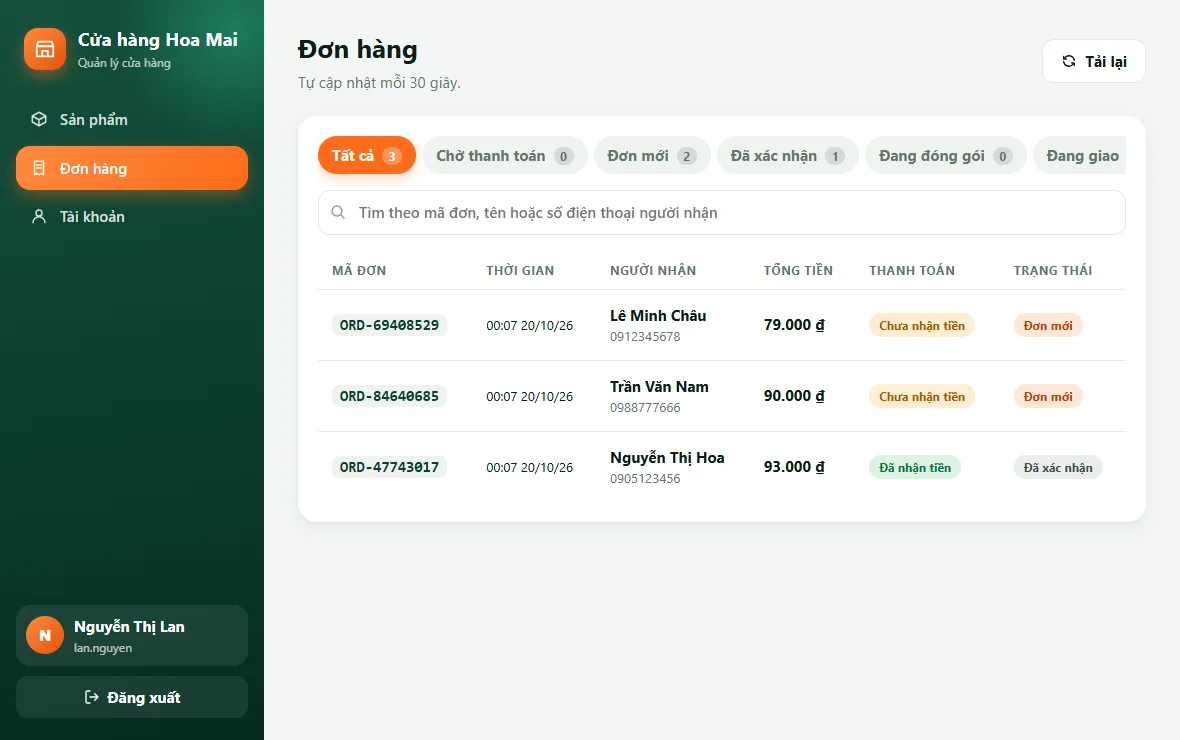The height and width of the screenshot is (740, 1180).
Task: Click the Đơn hàng receipt icon
Action: 39,168
